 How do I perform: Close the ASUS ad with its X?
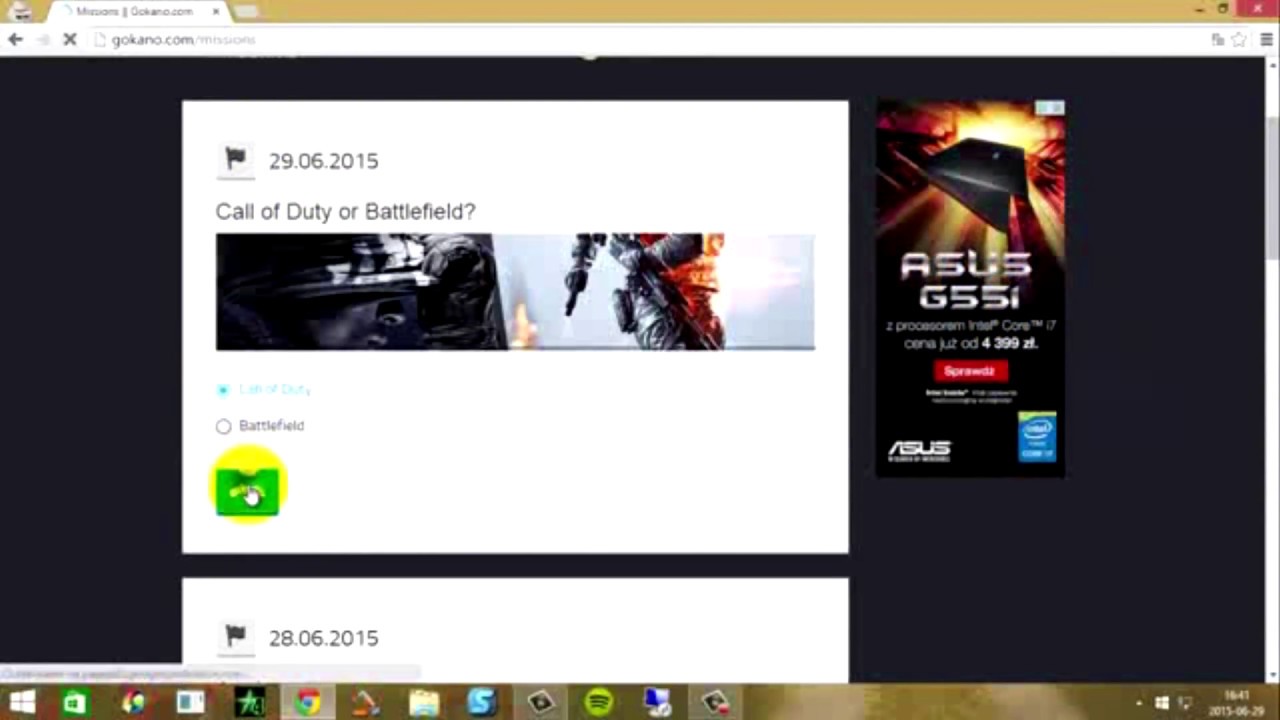[x=1057, y=107]
